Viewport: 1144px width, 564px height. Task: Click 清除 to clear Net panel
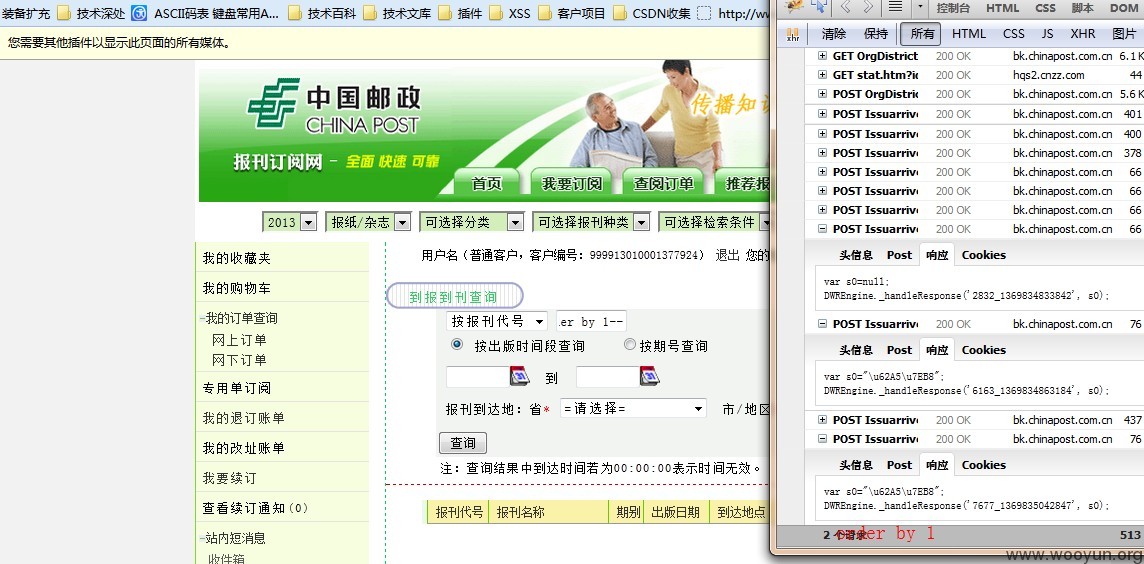click(x=833, y=34)
